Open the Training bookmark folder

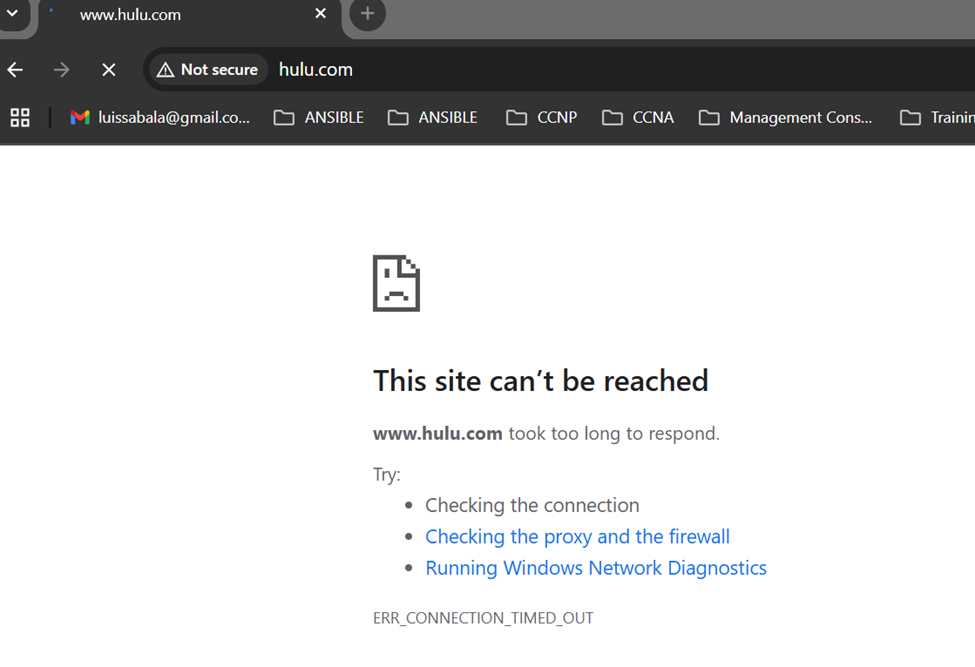pos(937,117)
